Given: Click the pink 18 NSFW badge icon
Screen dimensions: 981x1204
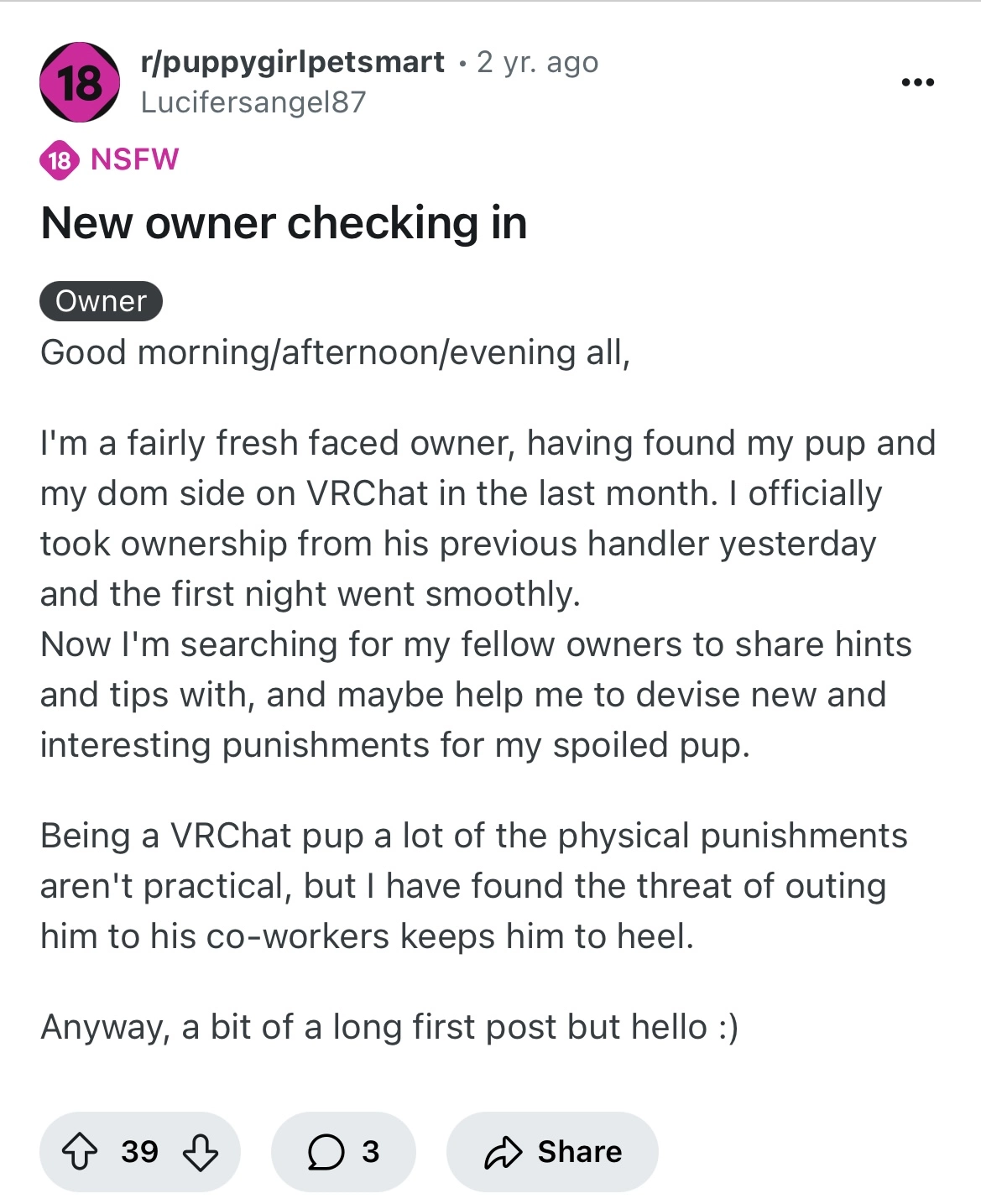Looking at the screenshot, I should click(x=60, y=159).
